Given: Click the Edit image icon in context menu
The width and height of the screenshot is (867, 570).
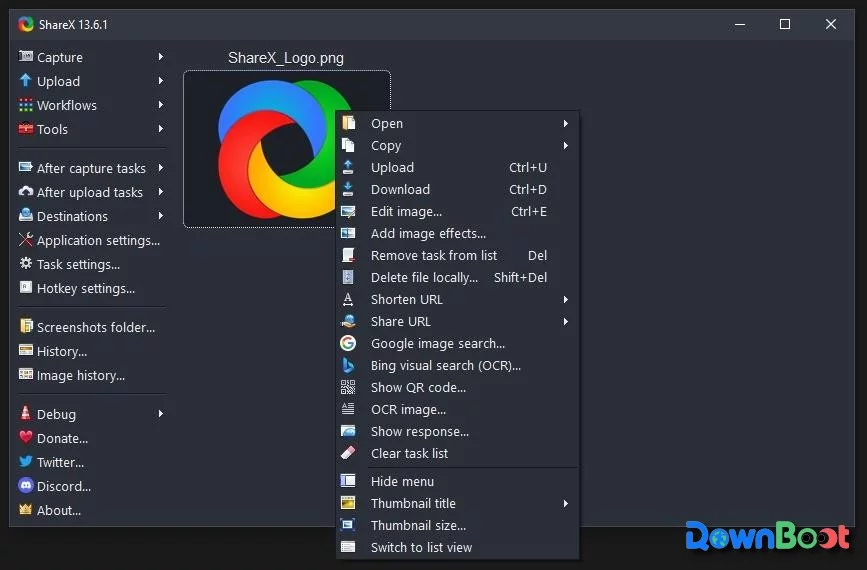Looking at the screenshot, I should tap(348, 211).
